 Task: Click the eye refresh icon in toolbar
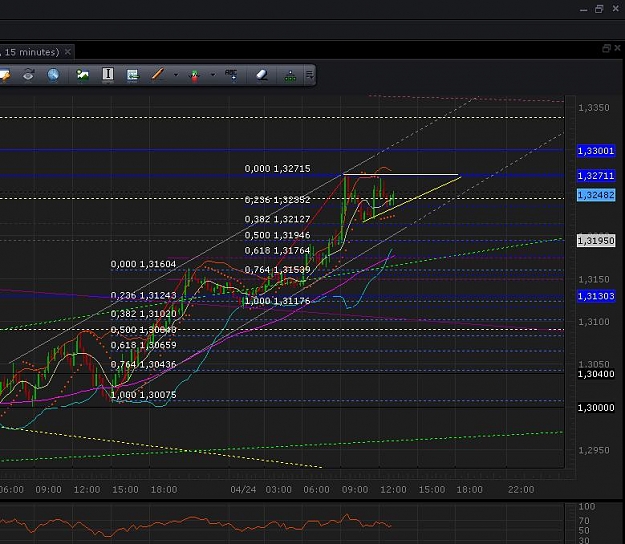point(28,75)
